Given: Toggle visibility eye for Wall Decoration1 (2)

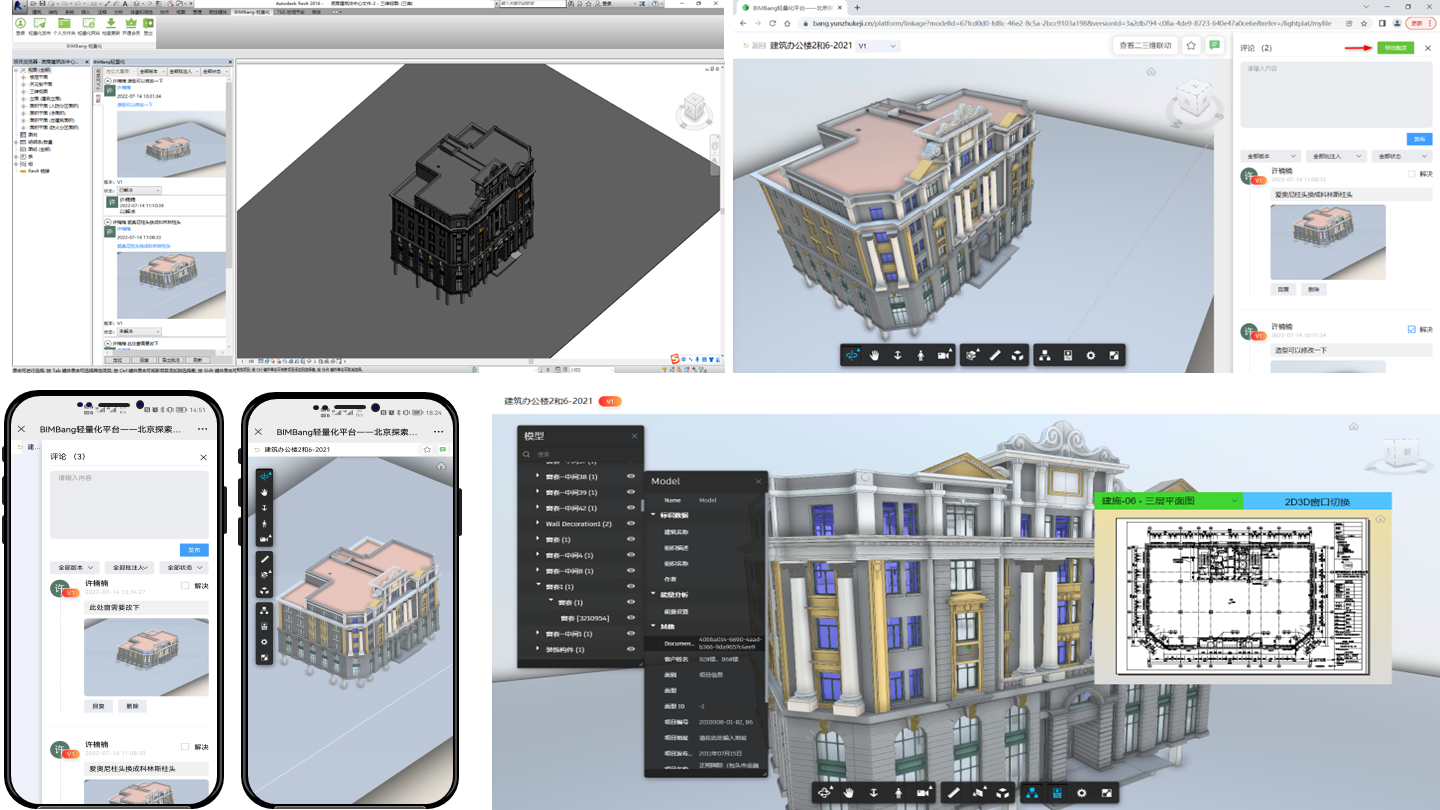Looking at the screenshot, I should 631,524.
